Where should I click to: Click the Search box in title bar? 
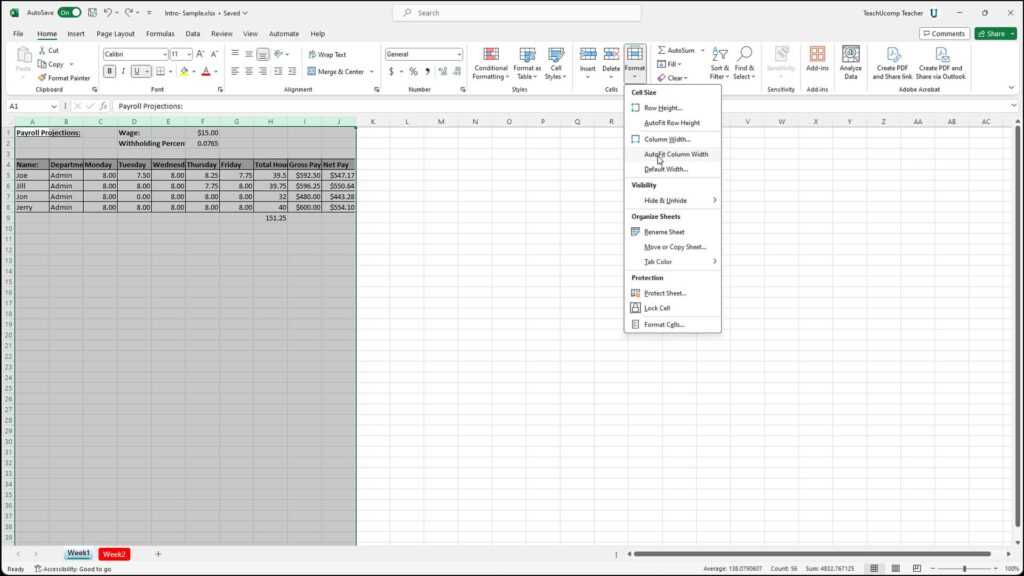(x=517, y=12)
